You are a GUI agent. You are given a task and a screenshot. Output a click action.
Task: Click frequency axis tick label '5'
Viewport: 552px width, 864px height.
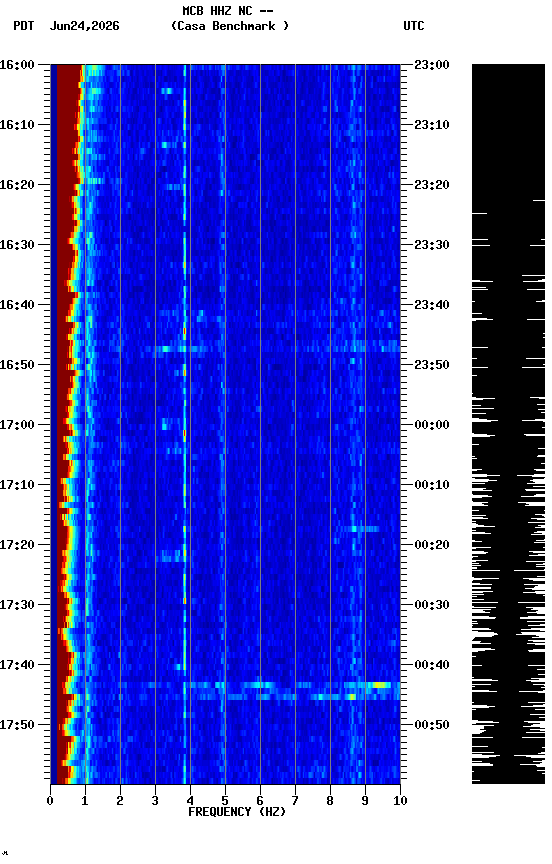tap(225, 801)
